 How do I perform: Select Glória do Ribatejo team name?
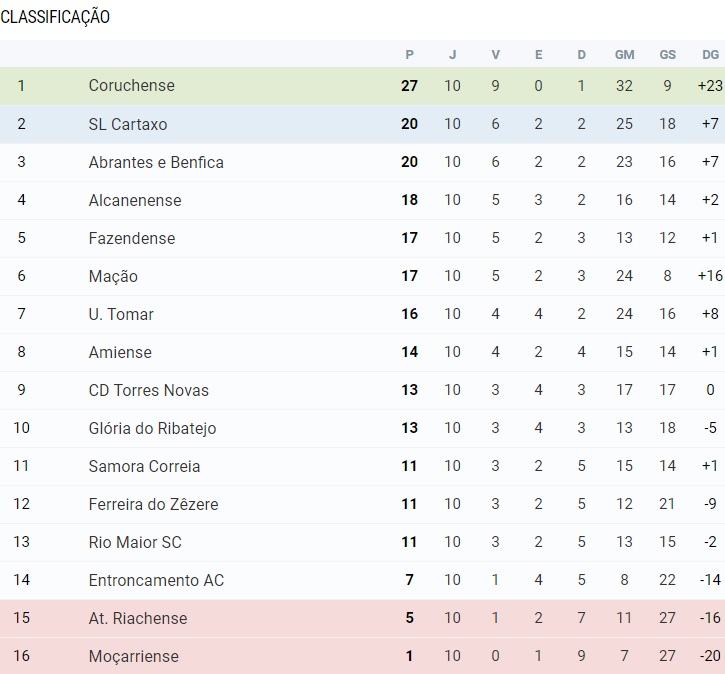point(152,428)
